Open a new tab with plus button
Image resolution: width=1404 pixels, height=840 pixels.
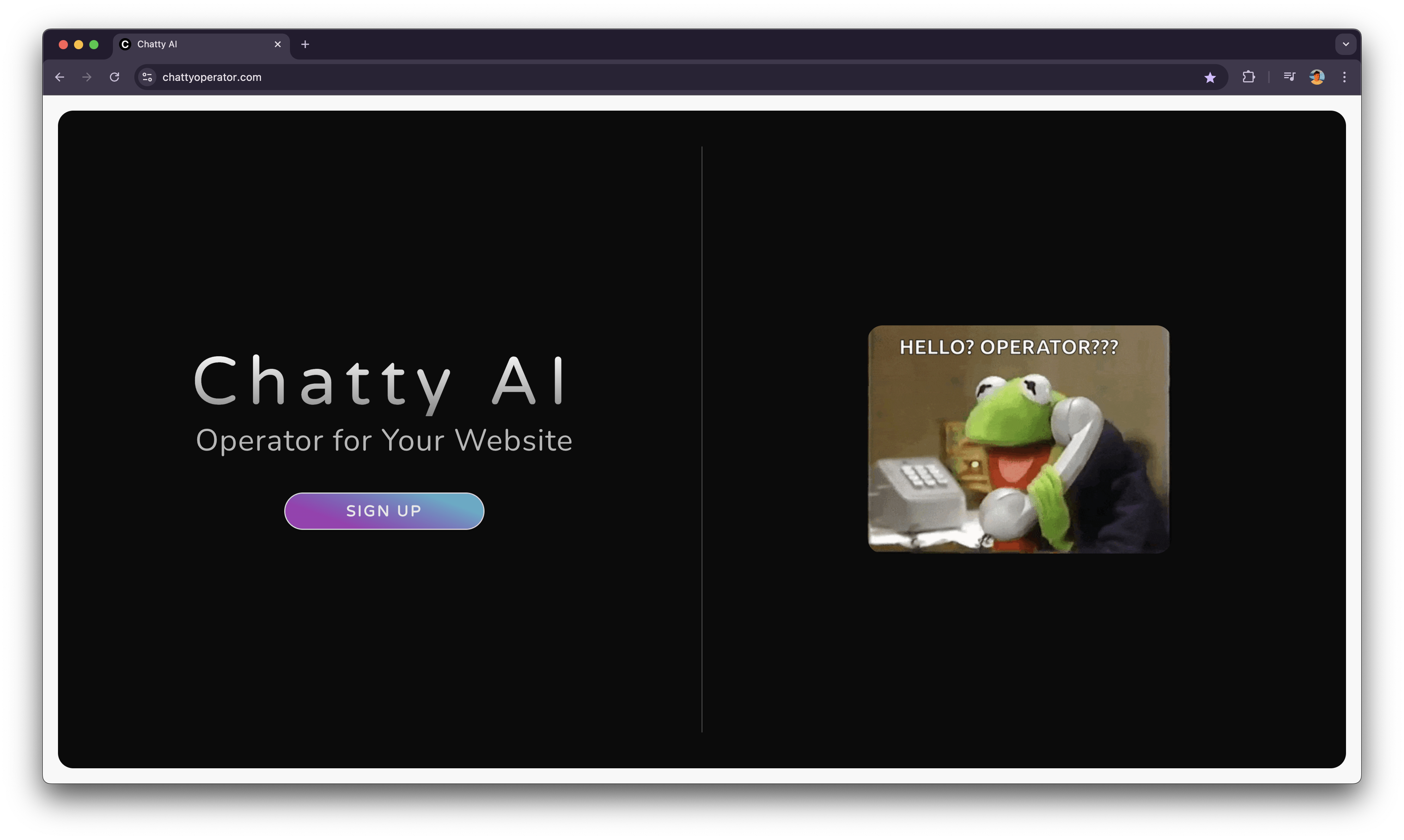click(305, 44)
